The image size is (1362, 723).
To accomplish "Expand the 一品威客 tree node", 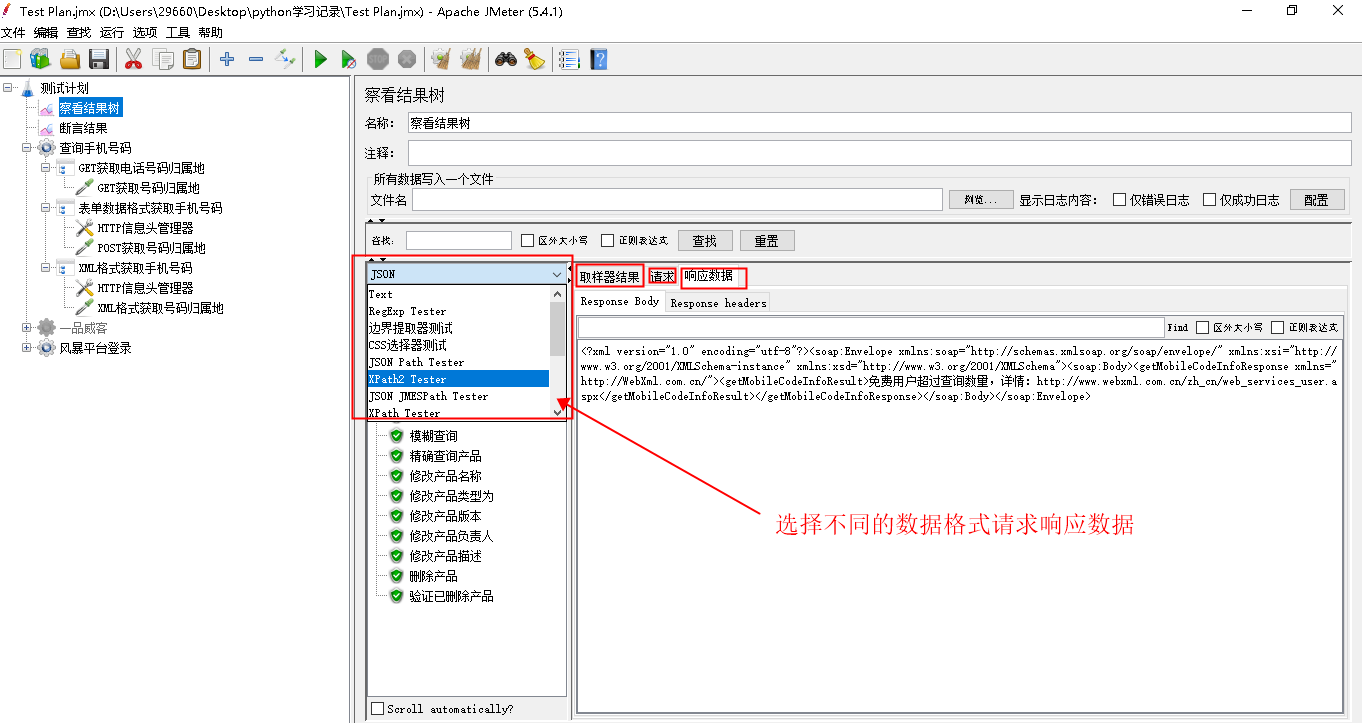I will tap(27, 328).
